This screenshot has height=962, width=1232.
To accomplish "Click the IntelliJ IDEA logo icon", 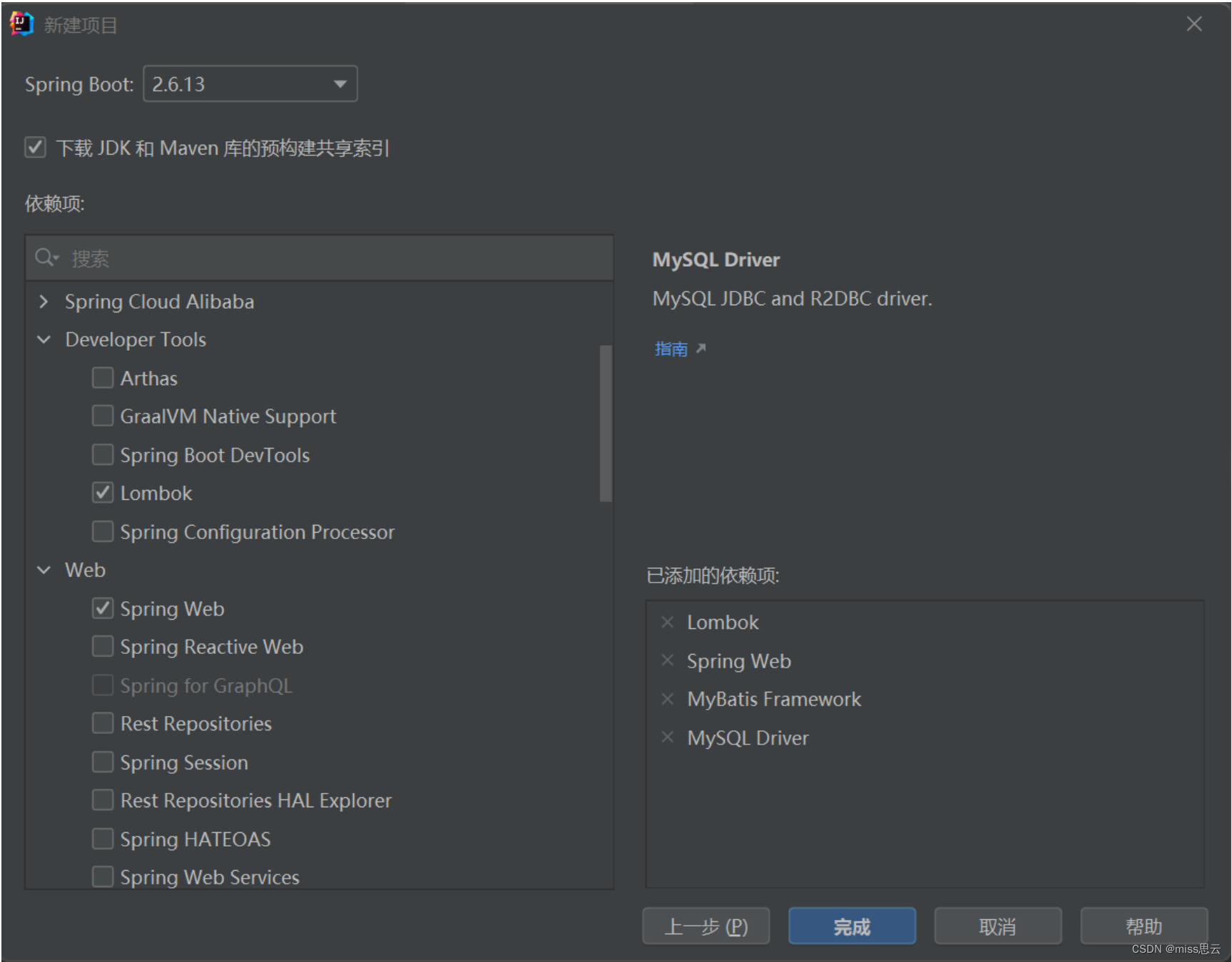I will click(21, 24).
